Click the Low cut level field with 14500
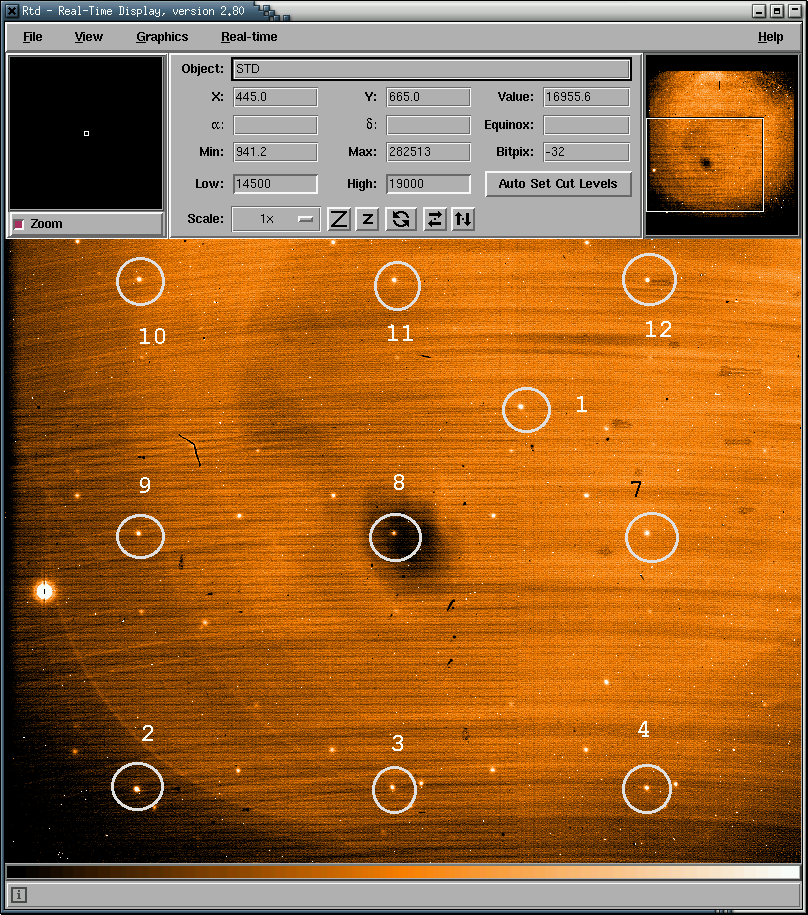This screenshot has width=808, height=915. [x=275, y=184]
